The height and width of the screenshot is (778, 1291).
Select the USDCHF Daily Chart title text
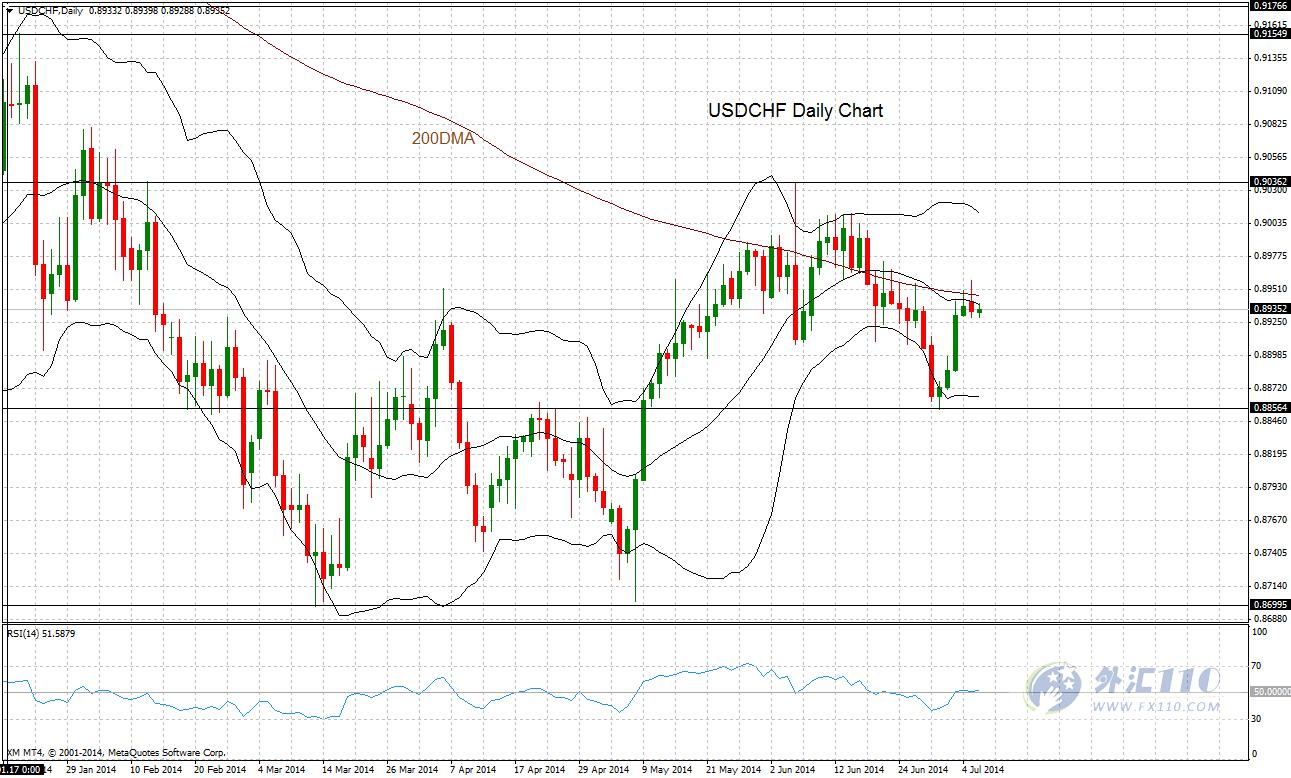[795, 111]
